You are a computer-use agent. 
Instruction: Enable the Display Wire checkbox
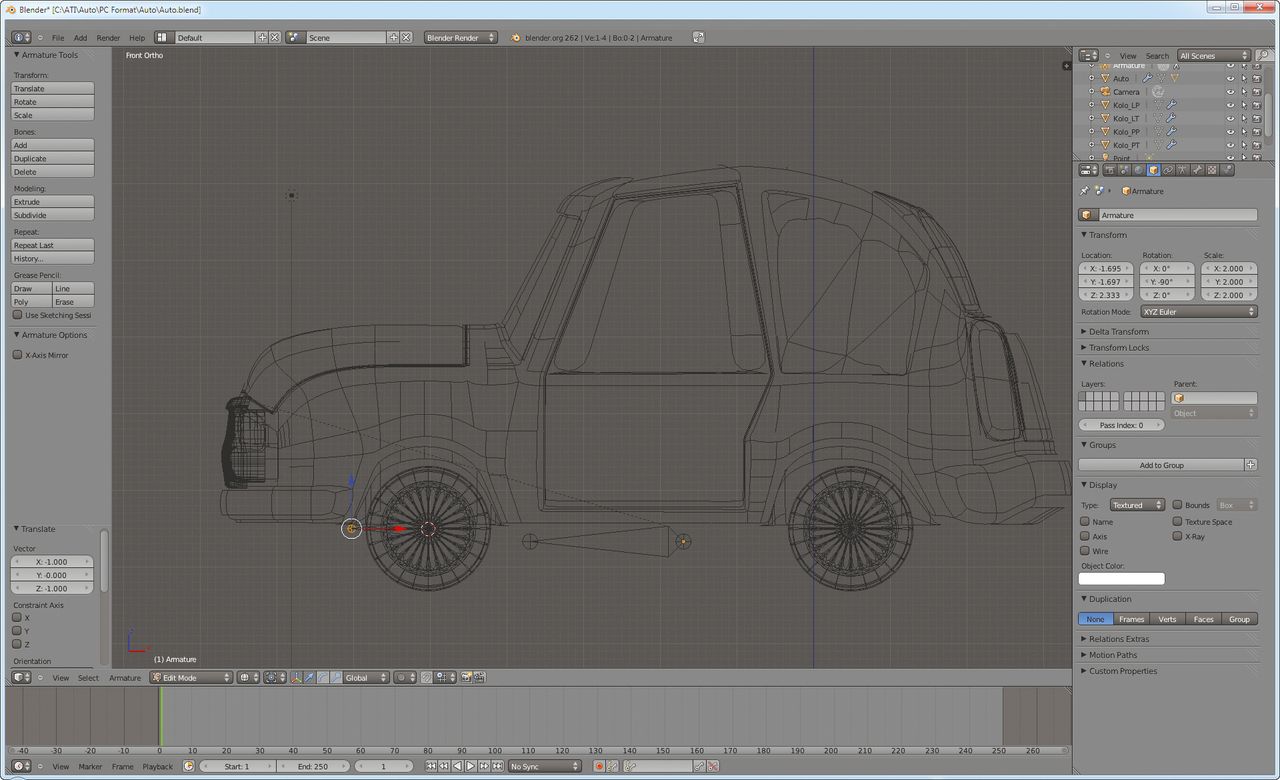tap(1085, 550)
